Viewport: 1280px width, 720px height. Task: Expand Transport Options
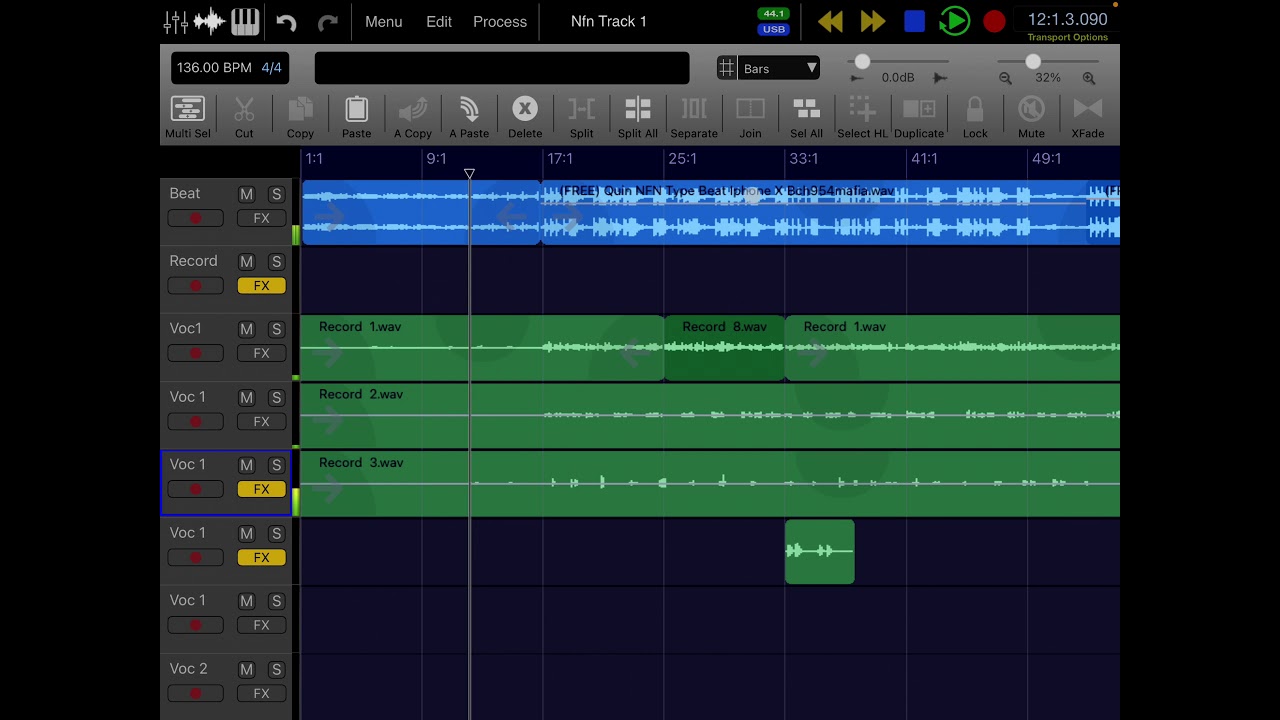(x=1067, y=38)
